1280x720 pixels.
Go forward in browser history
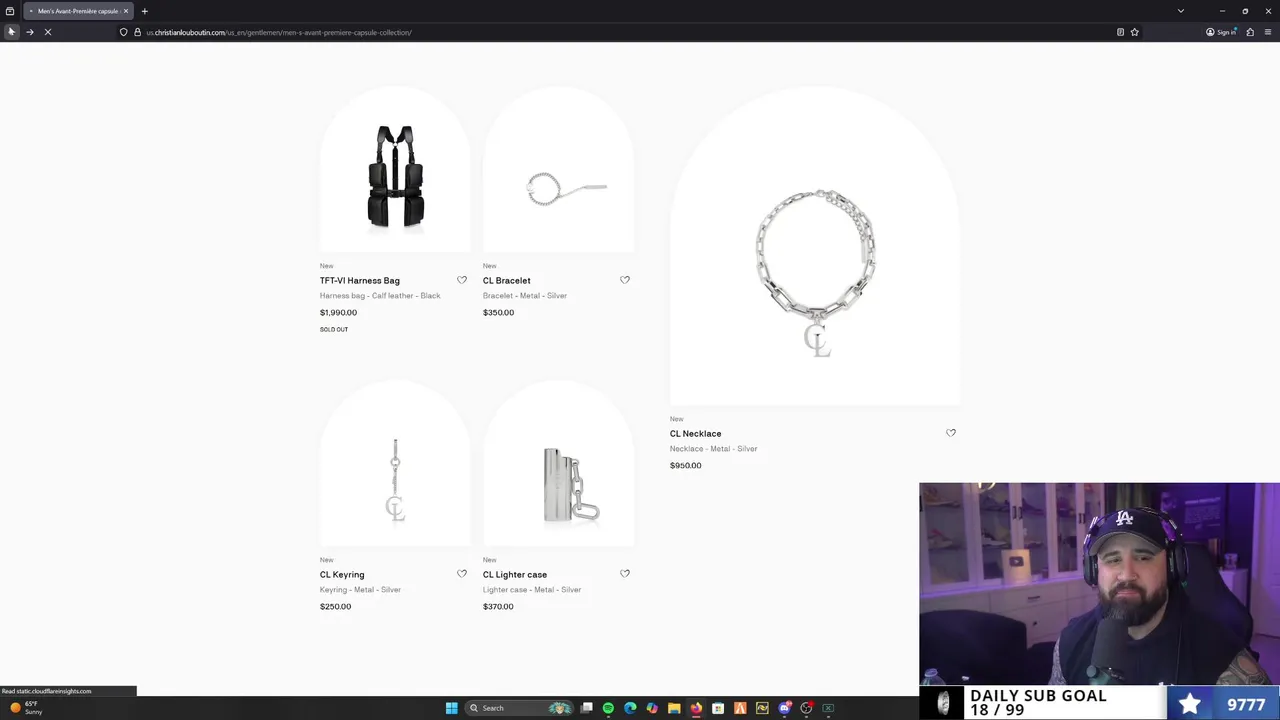point(29,32)
